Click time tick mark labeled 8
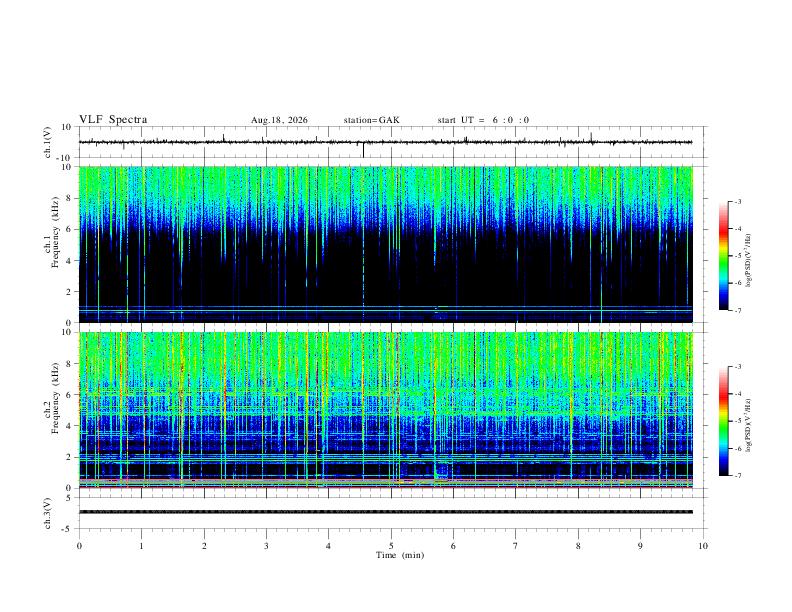The height and width of the screenshot is (612, 792). pos(578,546)
